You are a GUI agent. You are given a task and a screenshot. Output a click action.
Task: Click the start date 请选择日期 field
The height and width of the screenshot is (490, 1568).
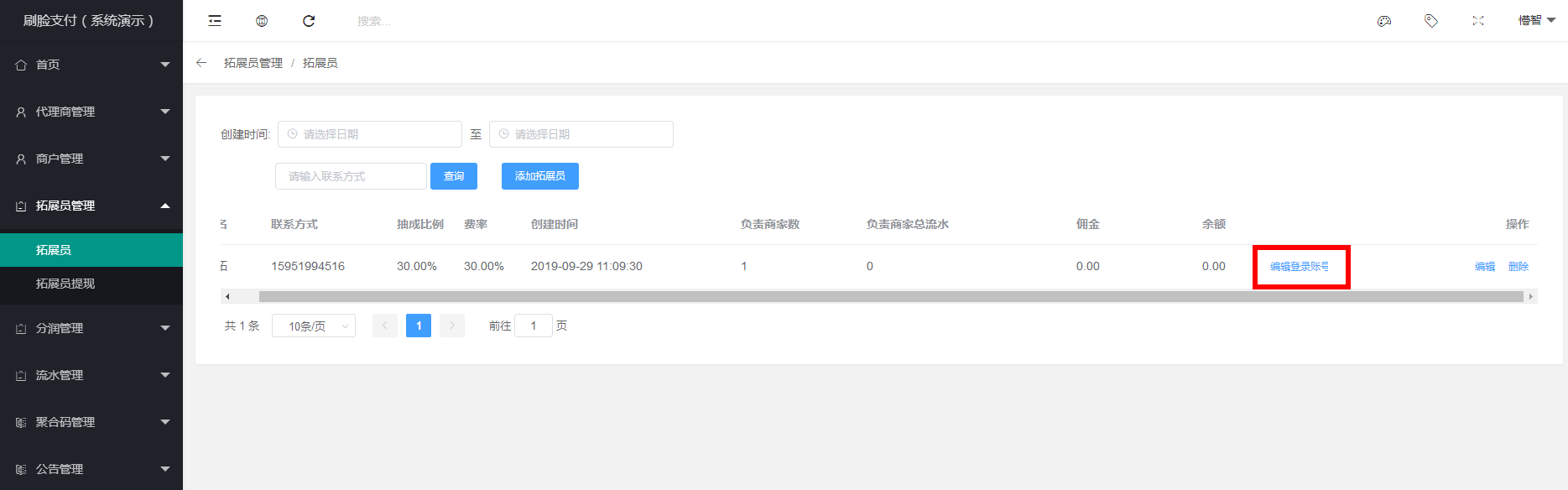[x=370, y=134]
